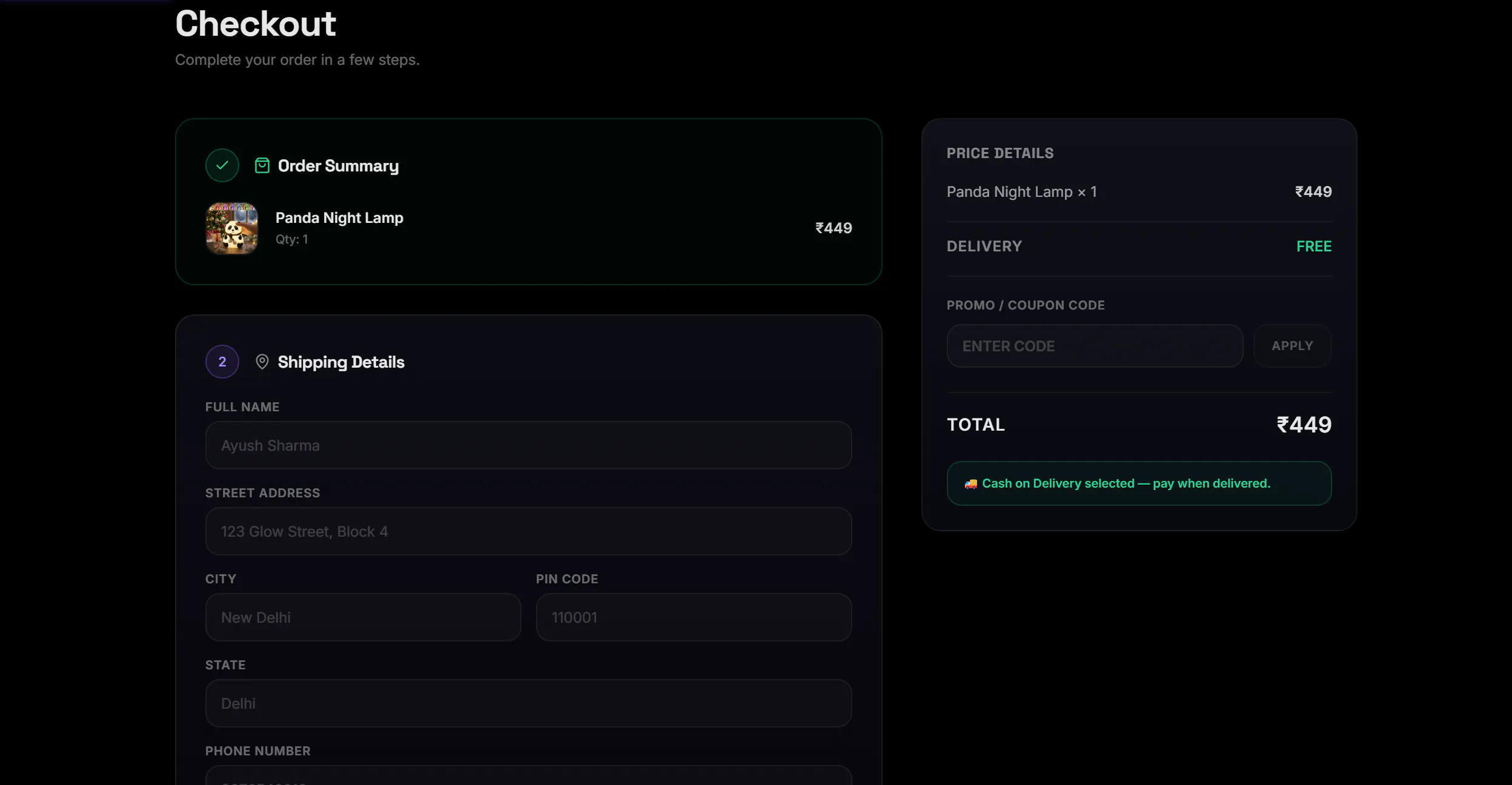
Task: Click the Shipping Details heading
Action: [x=341, y=362]
